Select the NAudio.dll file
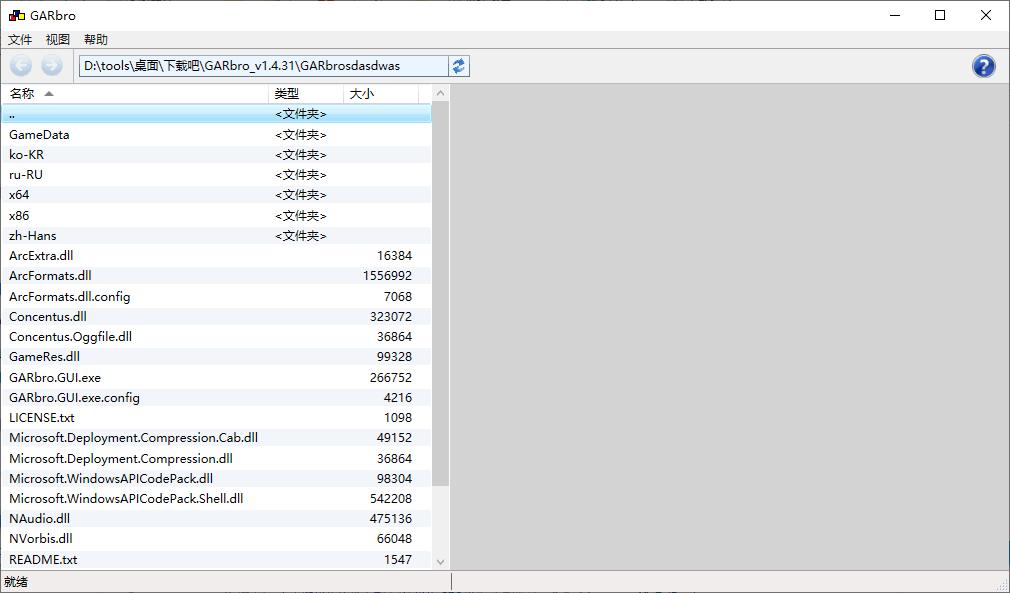The image size is (1010, 593). pyautogui.click(x=216, y=518)
